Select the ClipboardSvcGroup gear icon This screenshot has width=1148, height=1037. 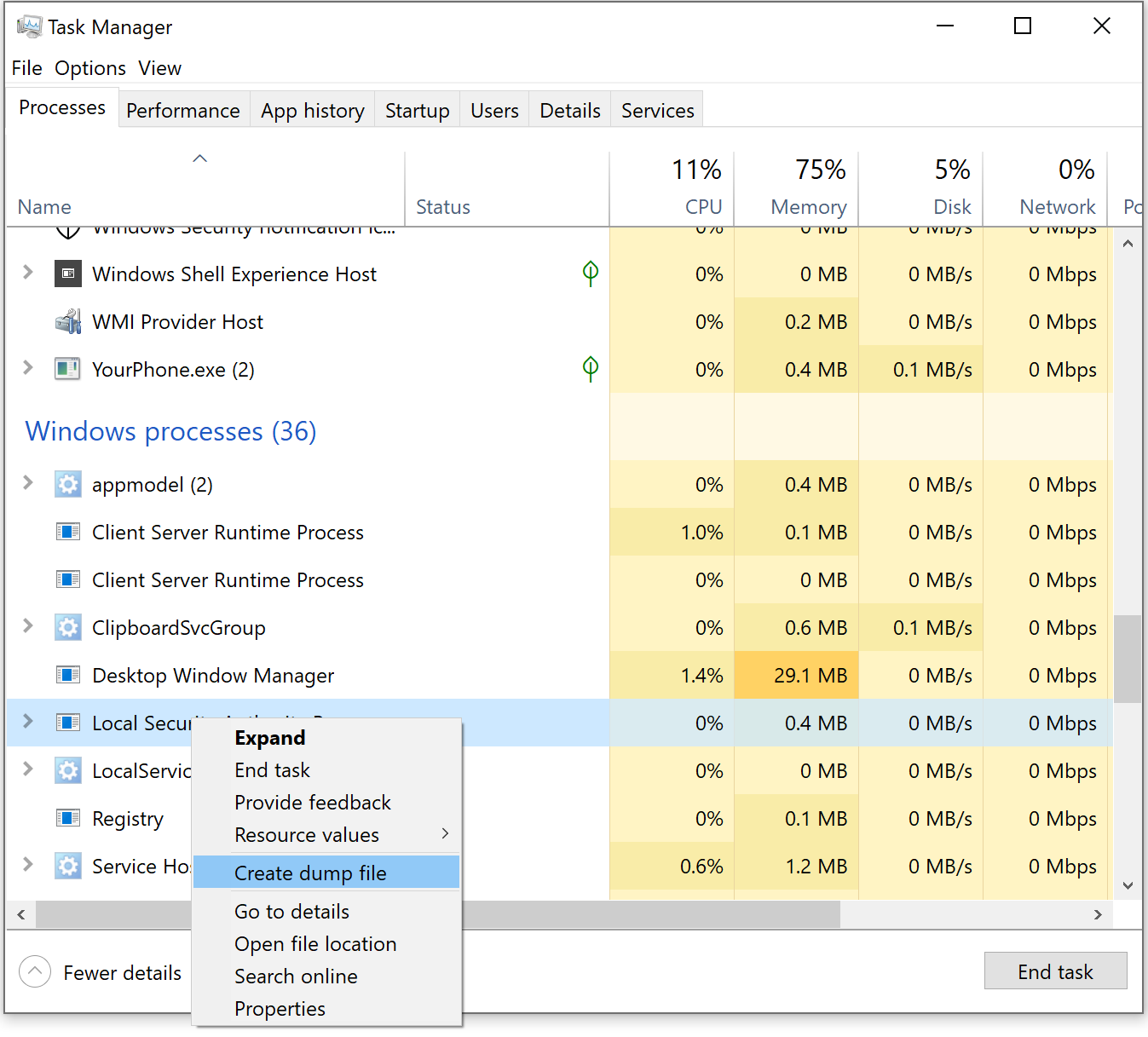(68, 627)
